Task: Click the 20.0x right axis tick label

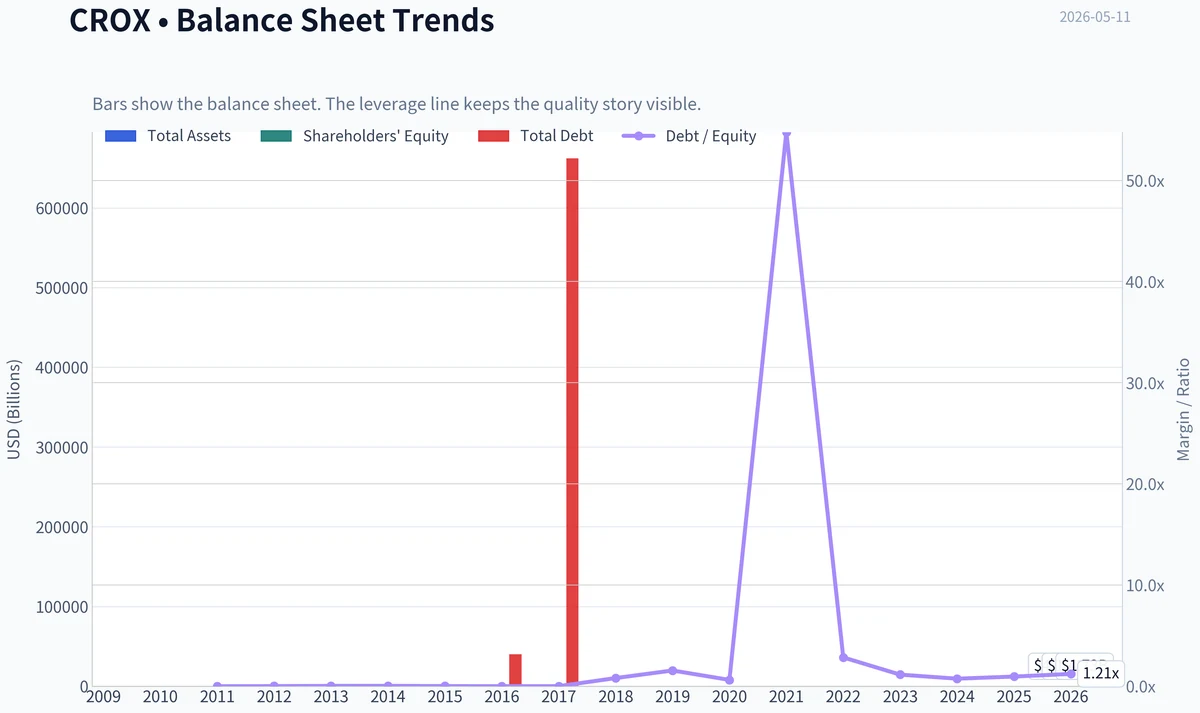Action: (x=1145, y=484)
